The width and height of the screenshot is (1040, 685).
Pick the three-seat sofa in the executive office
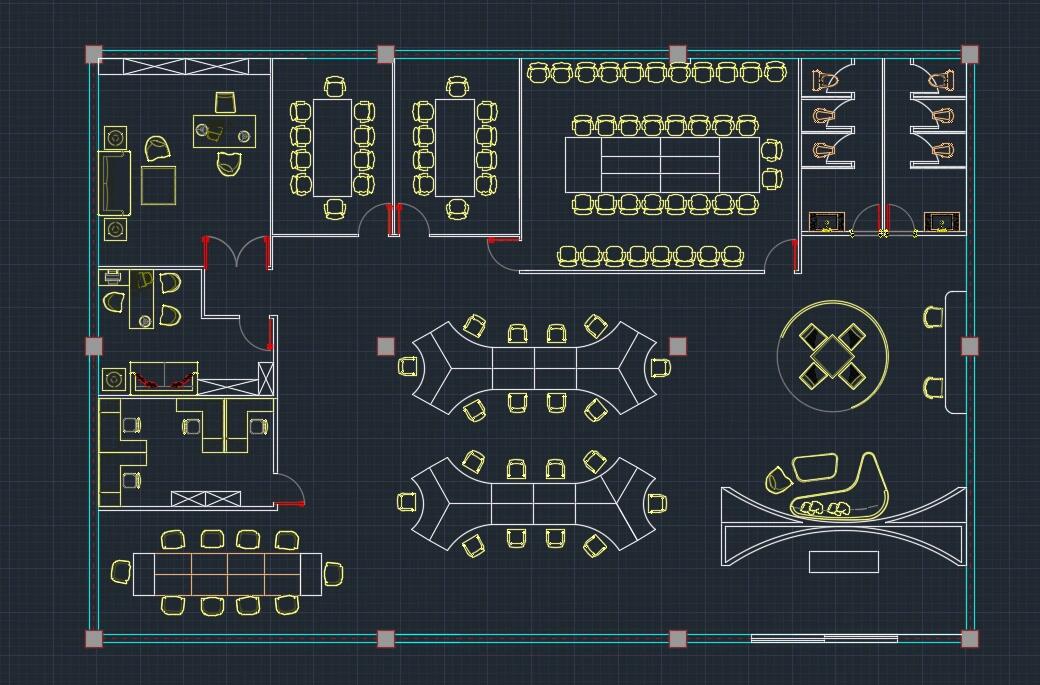tap(114, 184)
